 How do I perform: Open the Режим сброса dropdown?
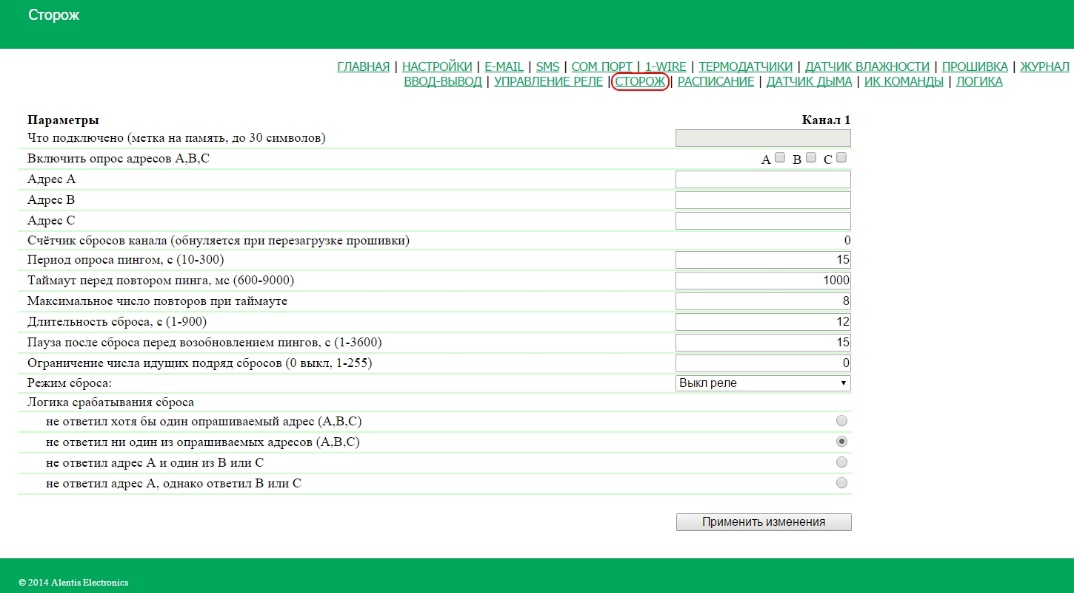(x=763, y=383)
